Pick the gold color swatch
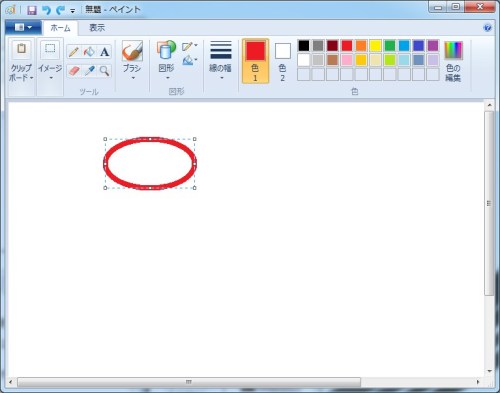The width and height of the screenshot is (500, 393). pyautogui.click(x=361, y=60)
